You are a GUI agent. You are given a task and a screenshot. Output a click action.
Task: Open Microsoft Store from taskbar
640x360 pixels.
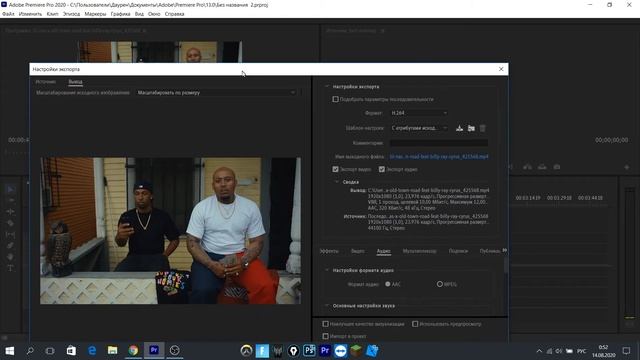click(71, 351)
